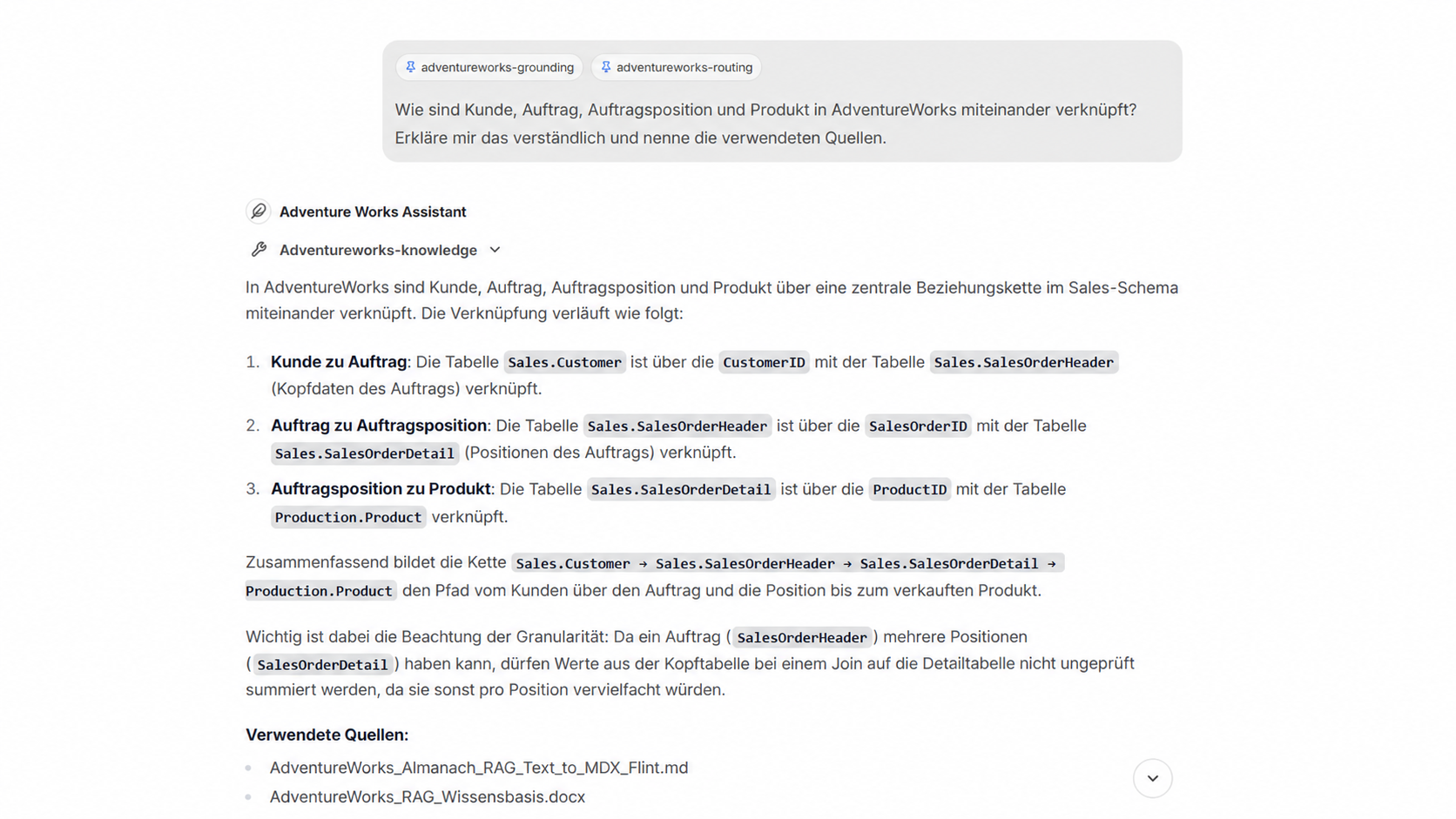Click the scroll-to-bottom arrow button
The height and width of the screenshot is (819, 1456).
[1152, 778]
